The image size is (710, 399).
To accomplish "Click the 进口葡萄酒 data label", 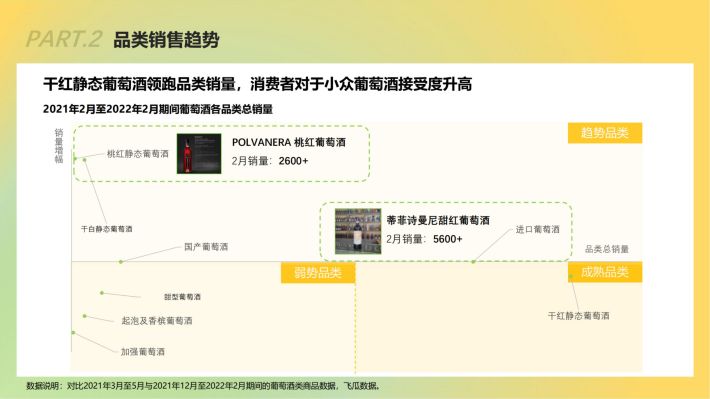I will pos(537,230).
